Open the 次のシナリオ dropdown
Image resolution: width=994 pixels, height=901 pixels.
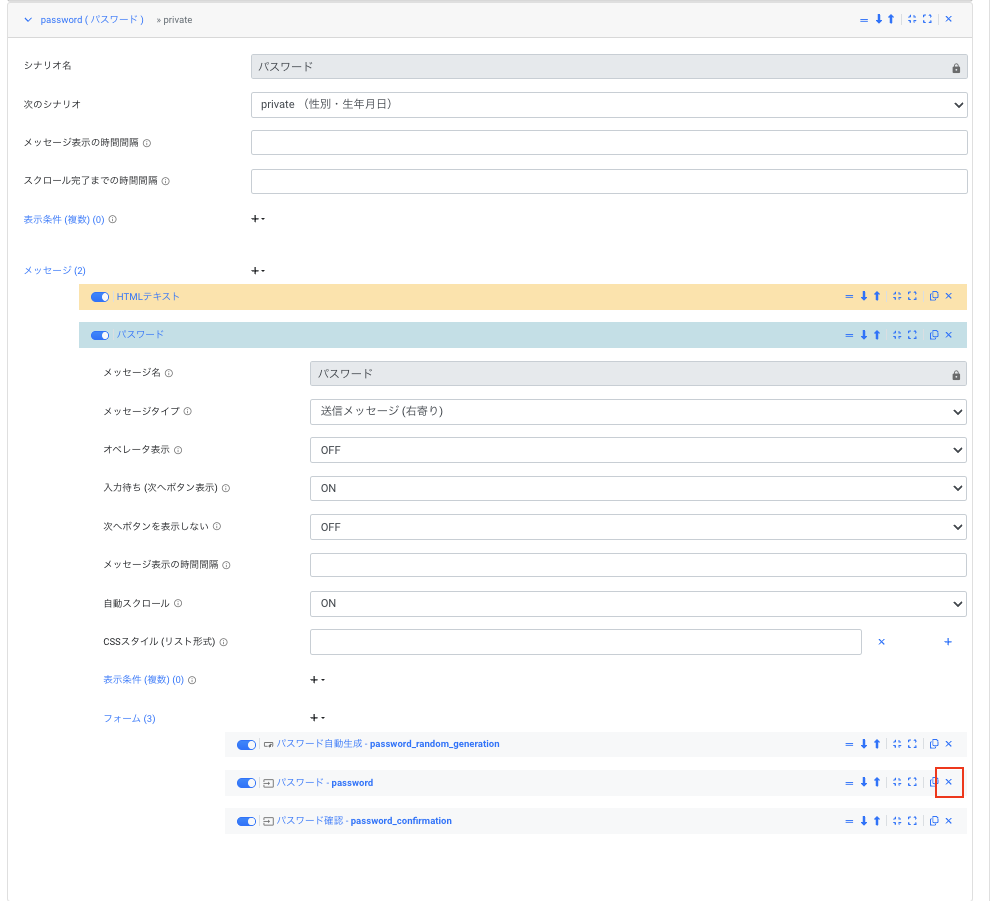pyautogui.click(x=608, y=104)
